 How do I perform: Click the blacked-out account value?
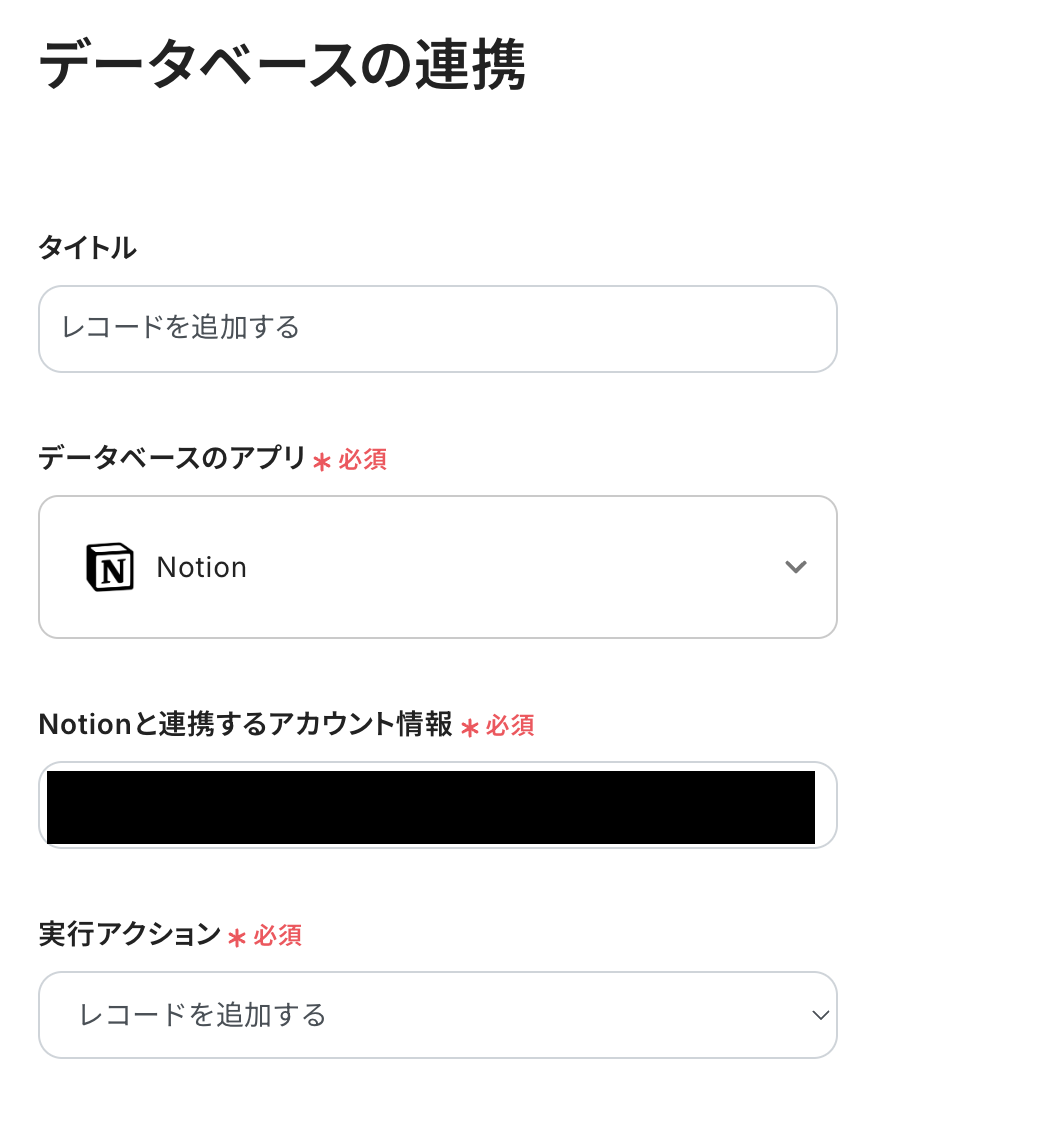[430, 806]
